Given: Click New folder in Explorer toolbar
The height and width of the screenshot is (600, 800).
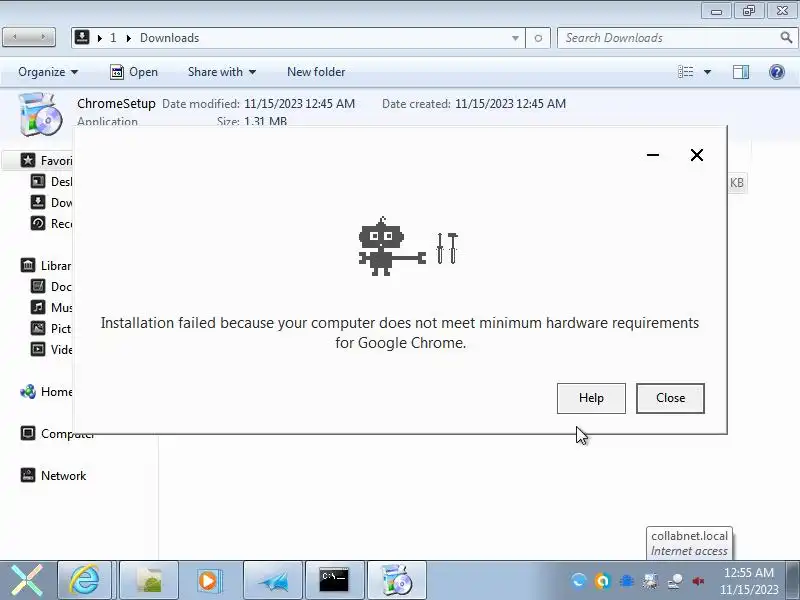Looking at the screenshot, I should [316, 72].
